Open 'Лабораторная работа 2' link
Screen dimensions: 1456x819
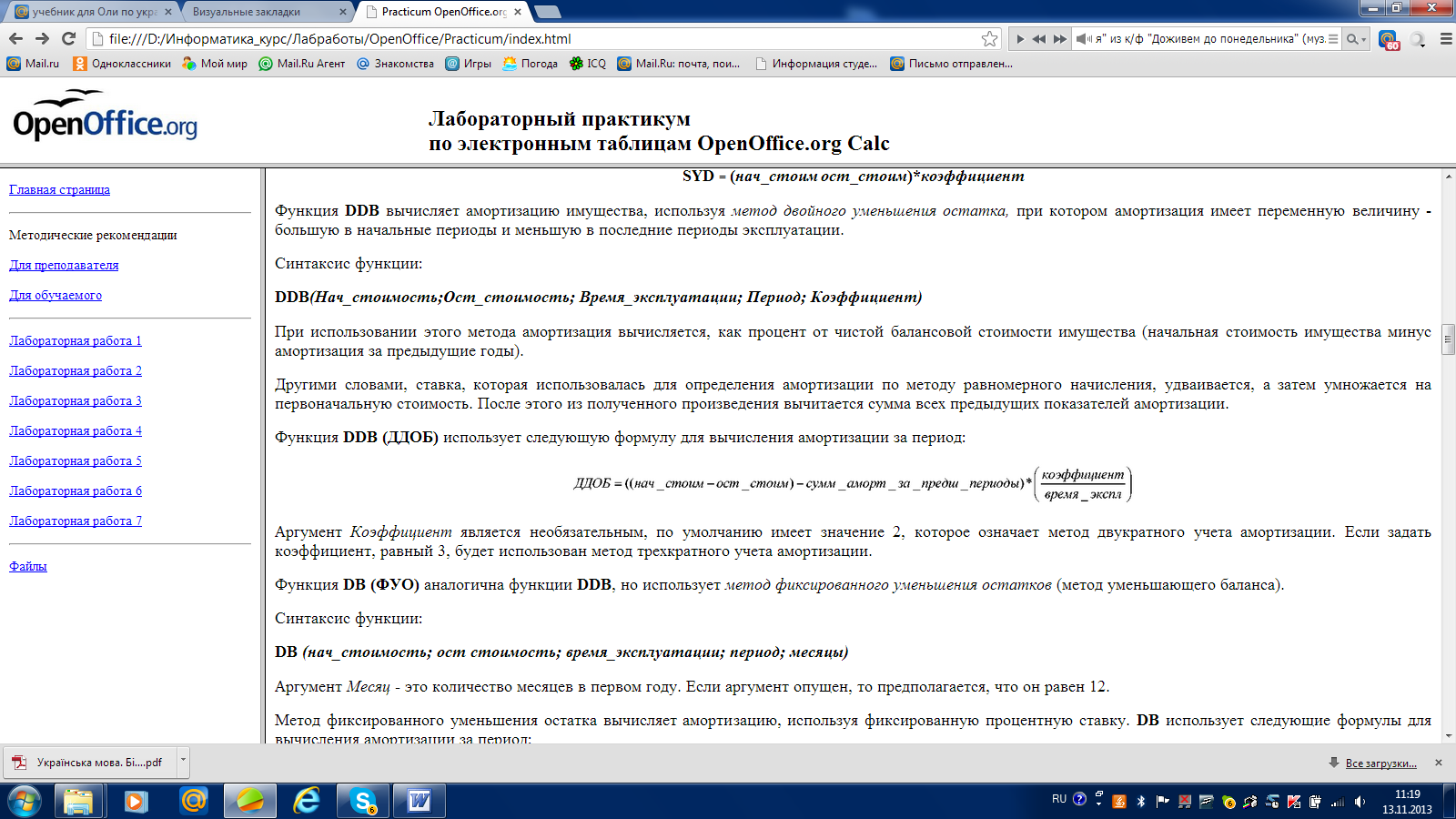click(x=76, y=370)
